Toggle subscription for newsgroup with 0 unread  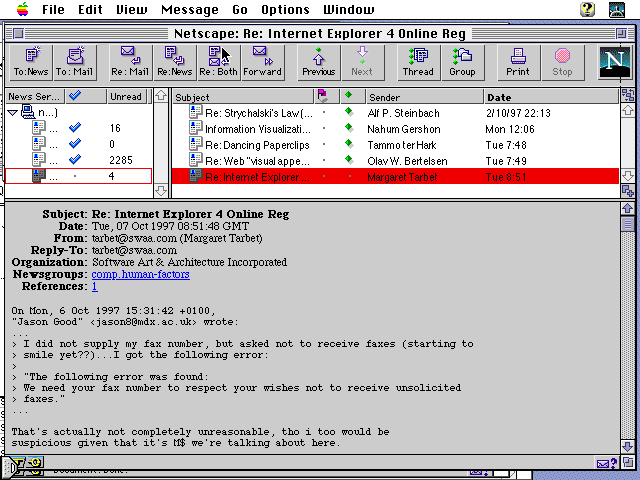click(x=75, y=144)
